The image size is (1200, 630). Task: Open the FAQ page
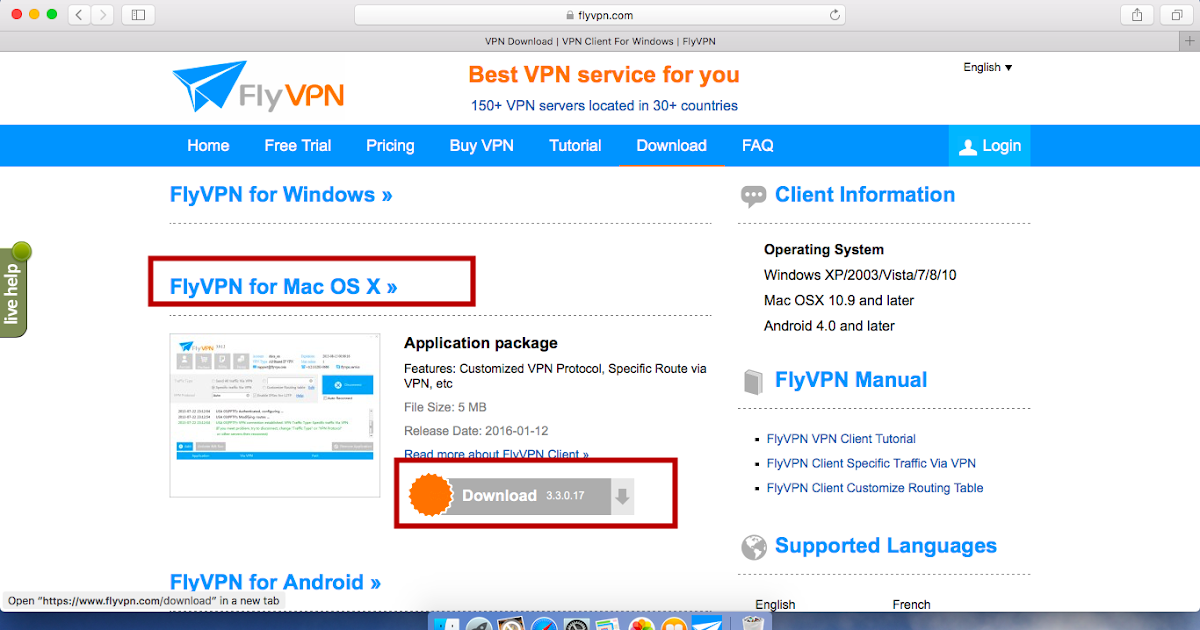(757, 145)
